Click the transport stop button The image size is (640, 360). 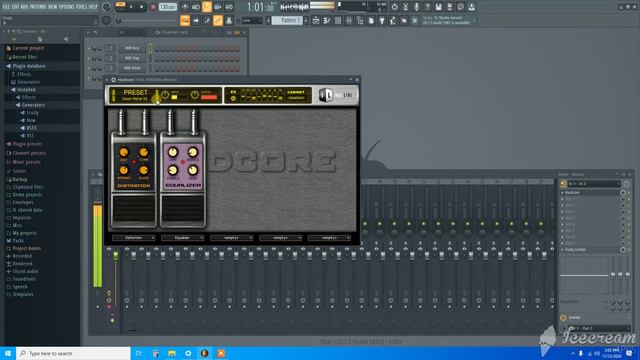(142, 7)
